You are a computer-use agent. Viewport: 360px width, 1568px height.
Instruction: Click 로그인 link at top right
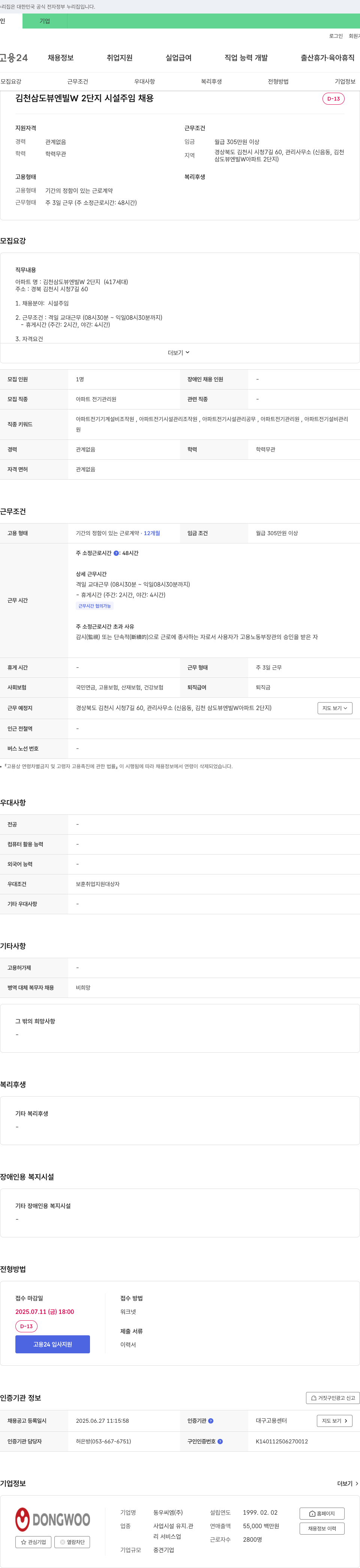pyautogui.click(x=336, y=36)
